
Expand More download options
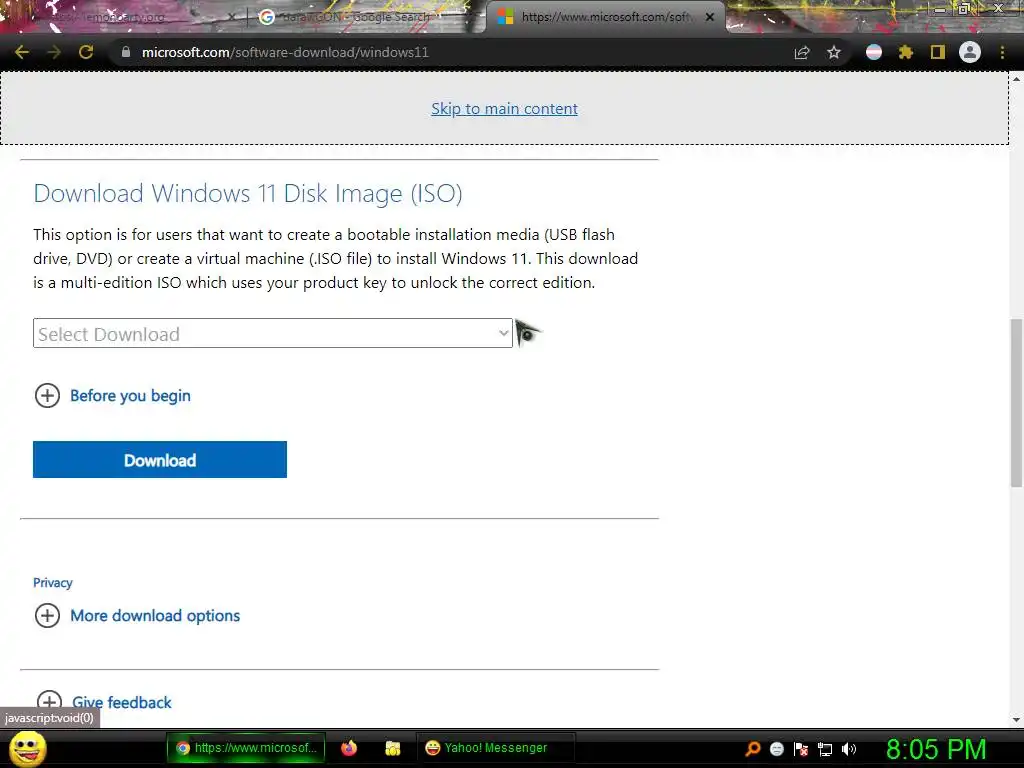[x=137, y=616]
